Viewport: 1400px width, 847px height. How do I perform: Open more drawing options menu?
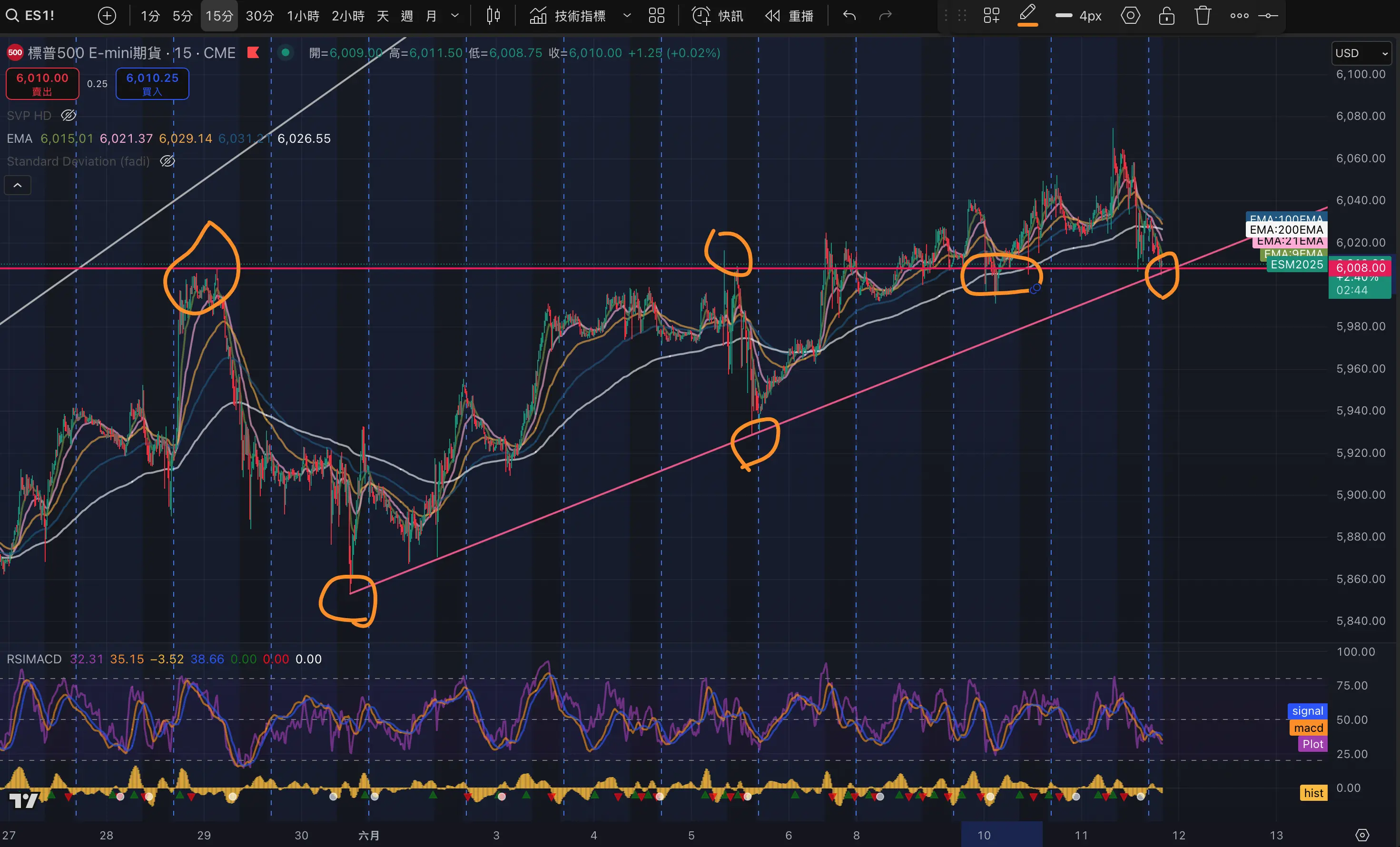pyautogui.click(x=1239, y=15)
